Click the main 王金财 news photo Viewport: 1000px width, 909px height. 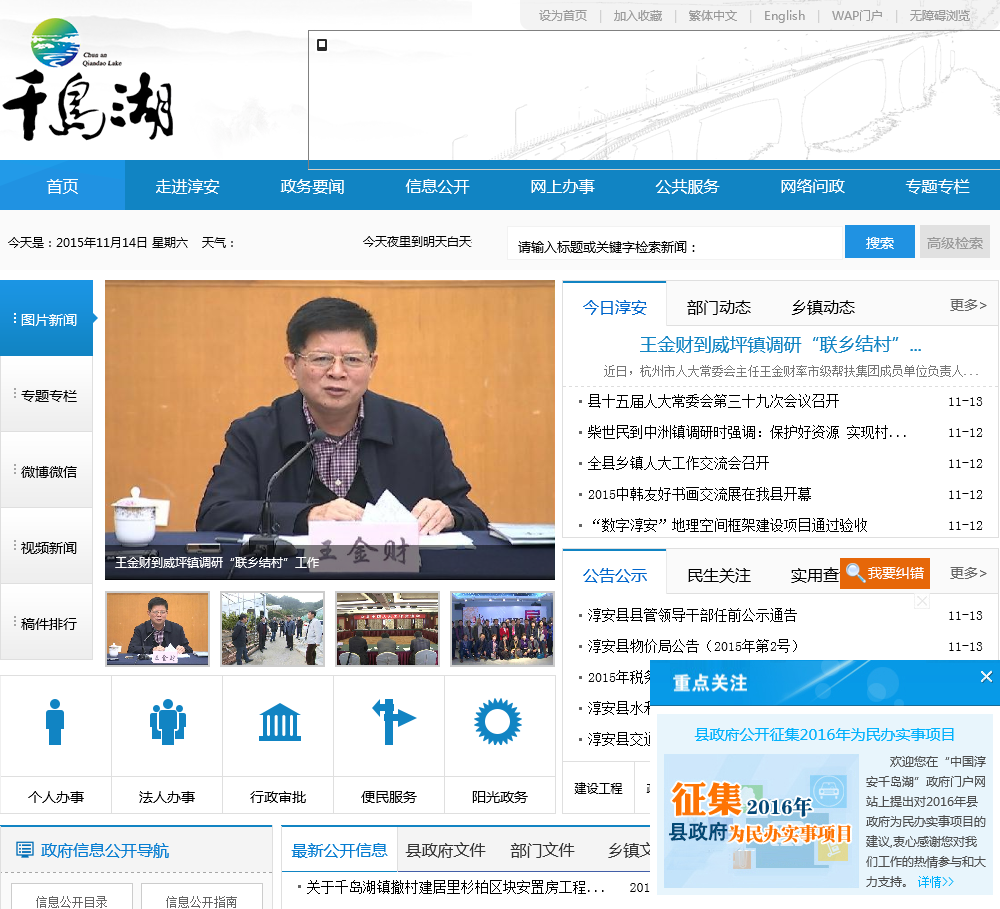(x=330, y=429)
